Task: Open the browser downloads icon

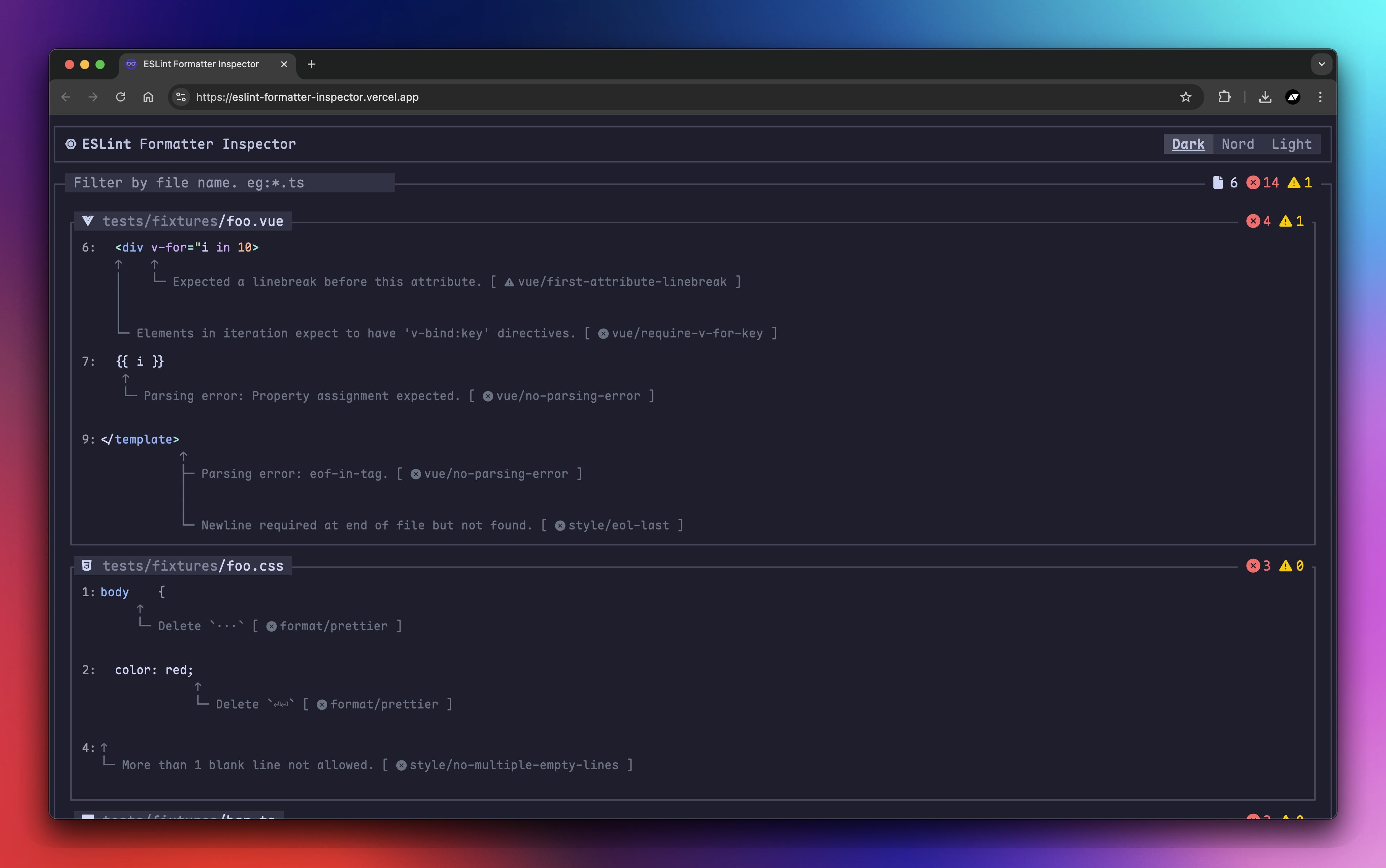Action: coord(1265,97)
